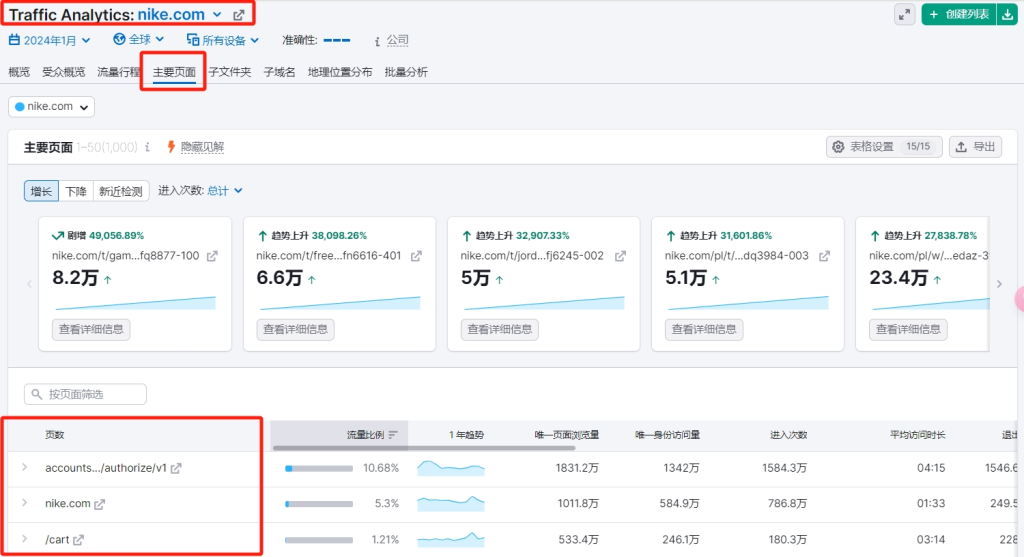Open info icon beside 主要页面 count

[x=148, y=147]
